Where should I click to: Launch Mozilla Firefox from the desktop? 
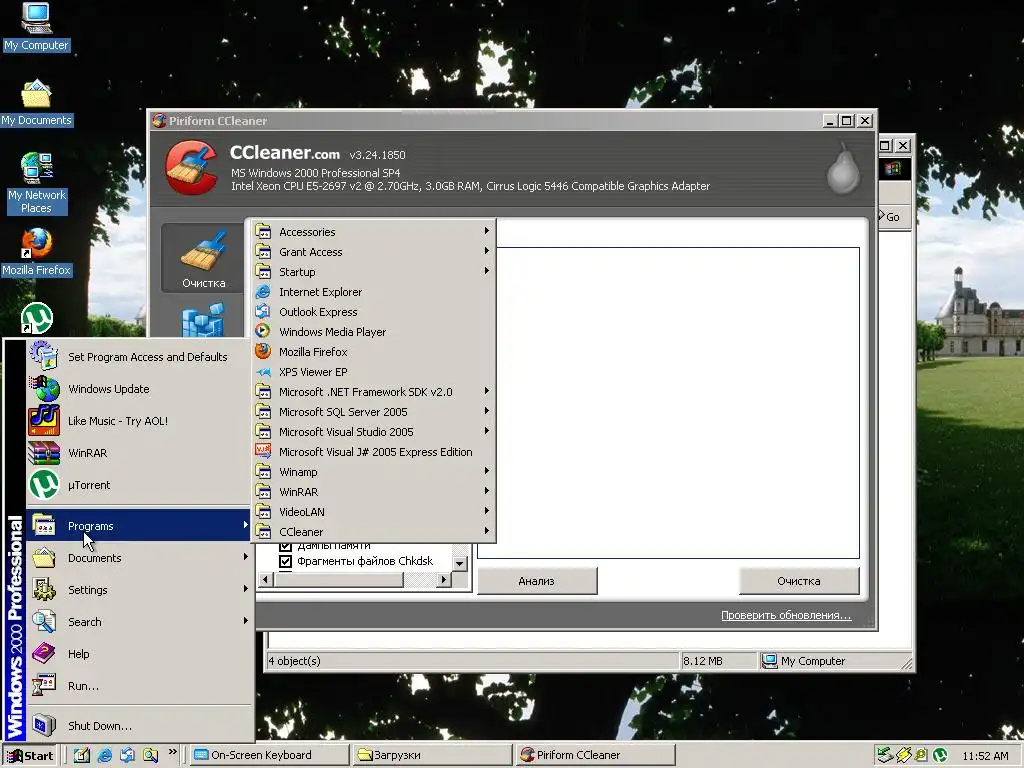coord(36,252)
